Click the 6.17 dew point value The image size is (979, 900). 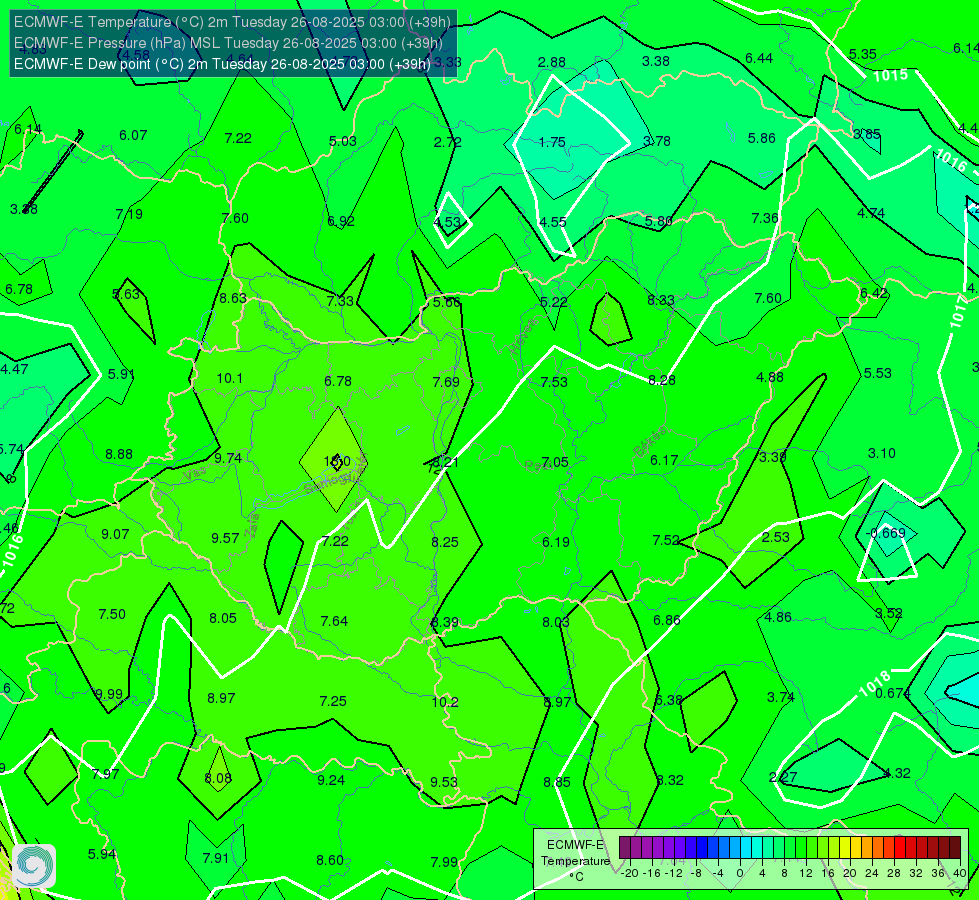(664, 460)
